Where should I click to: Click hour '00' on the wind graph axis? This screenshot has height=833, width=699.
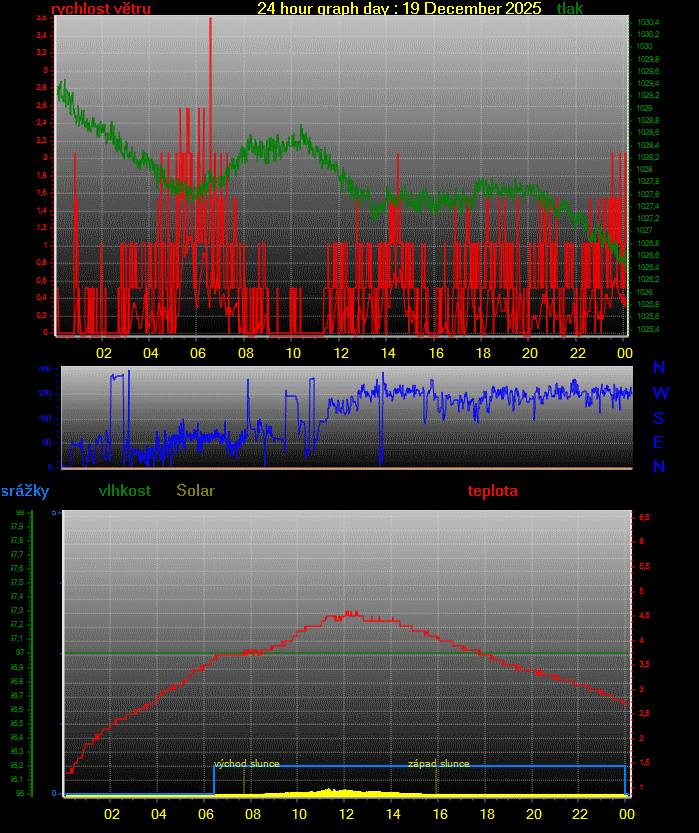click(x=624, y=353)
